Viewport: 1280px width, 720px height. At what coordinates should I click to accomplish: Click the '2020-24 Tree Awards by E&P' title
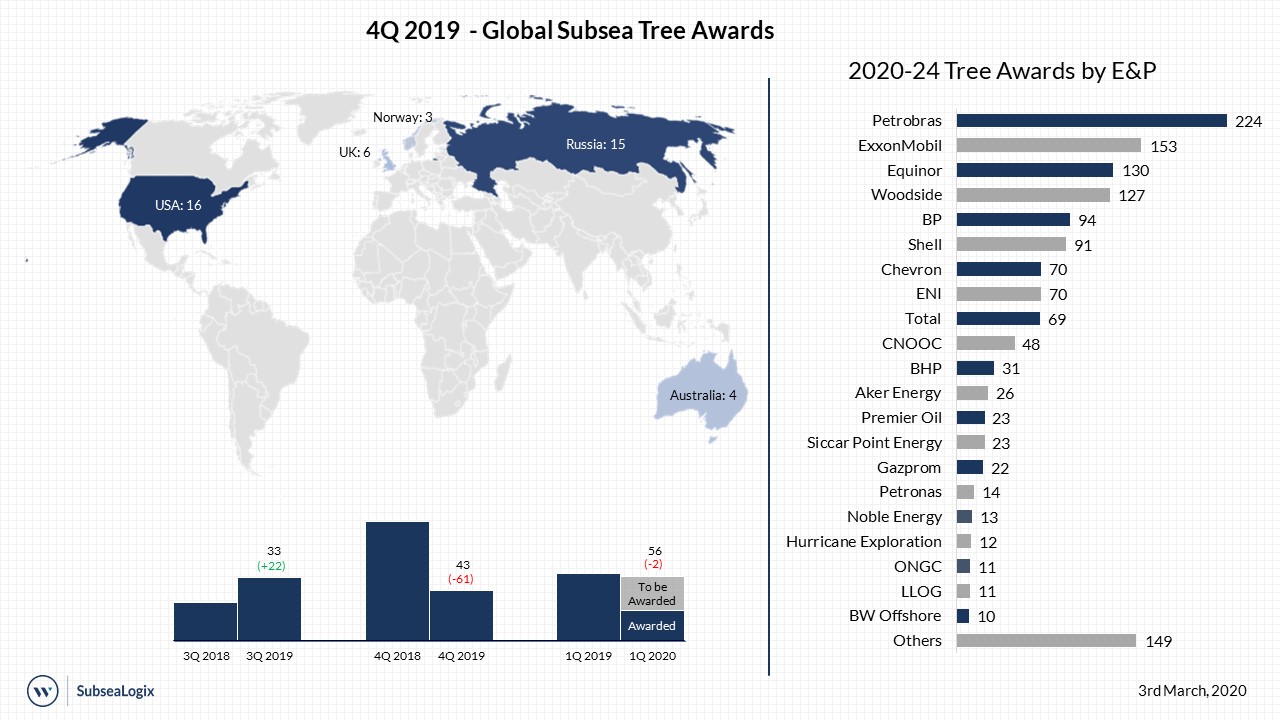point(1002,71)
